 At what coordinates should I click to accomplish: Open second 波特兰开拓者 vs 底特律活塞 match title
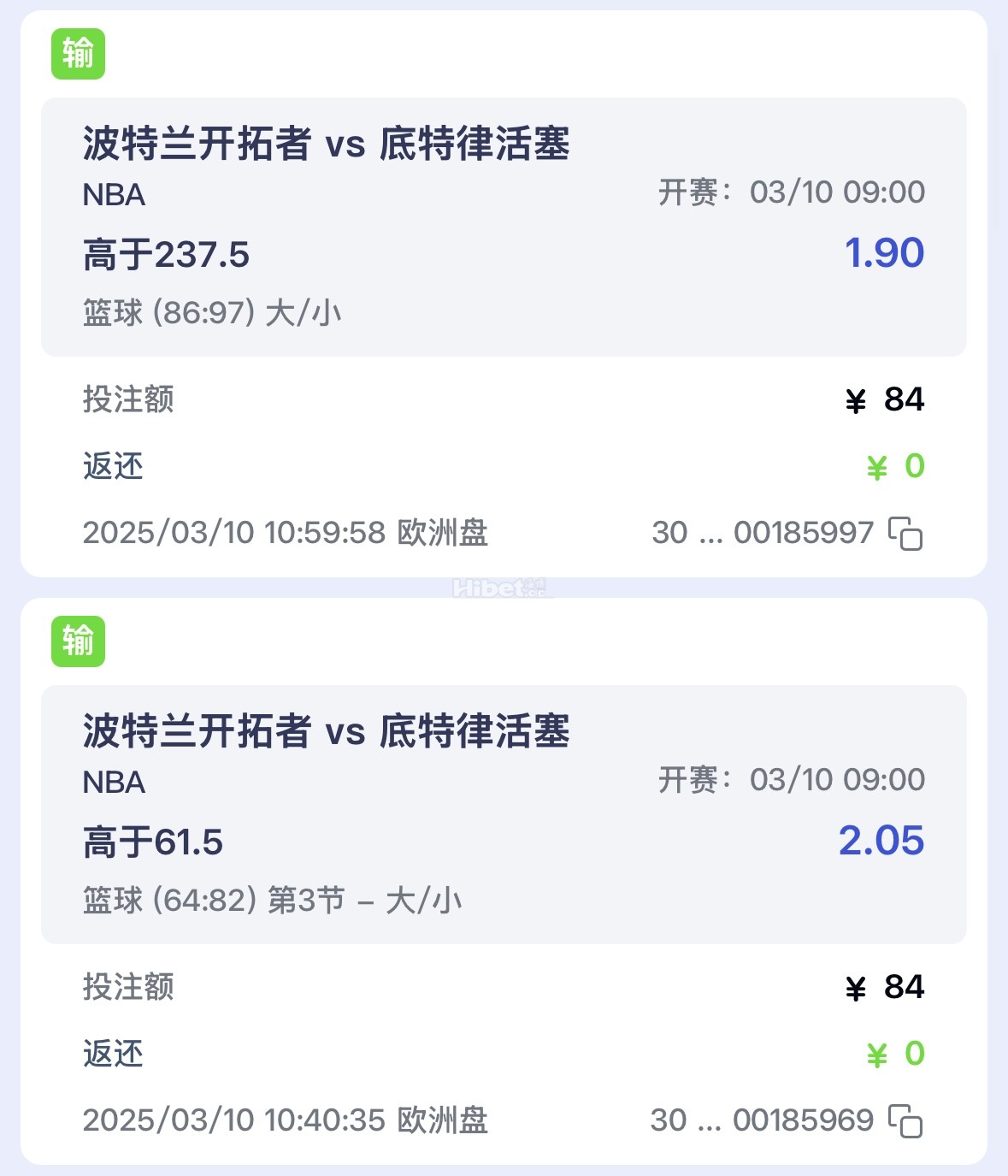pos(327,731)
